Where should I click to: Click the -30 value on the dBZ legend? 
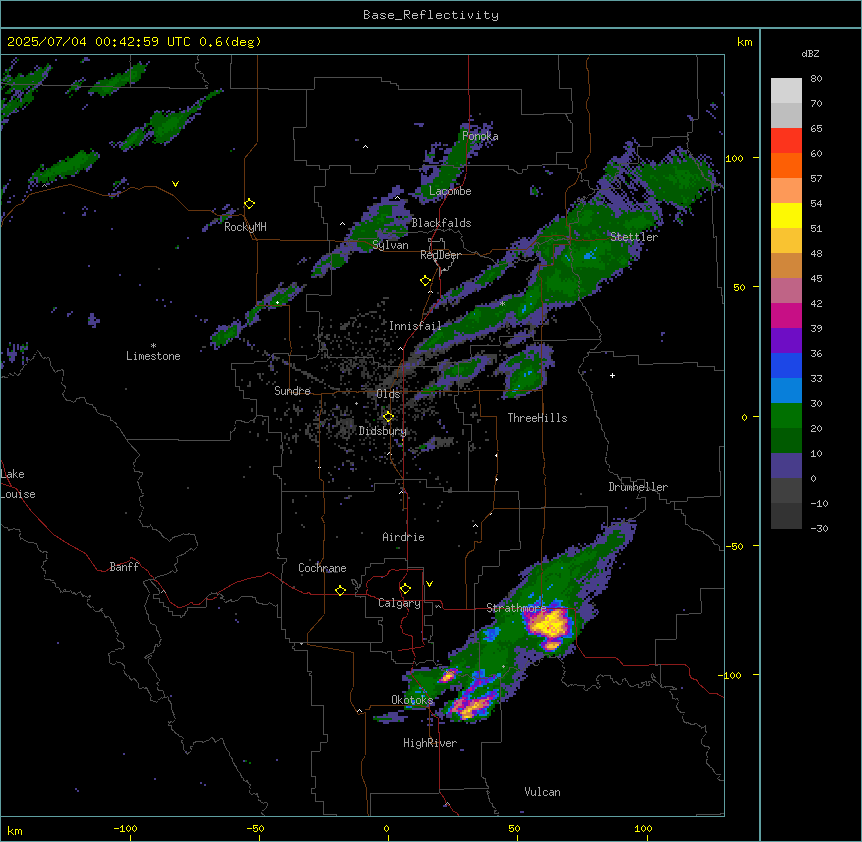pyautogui.click(x=819, y=529)
